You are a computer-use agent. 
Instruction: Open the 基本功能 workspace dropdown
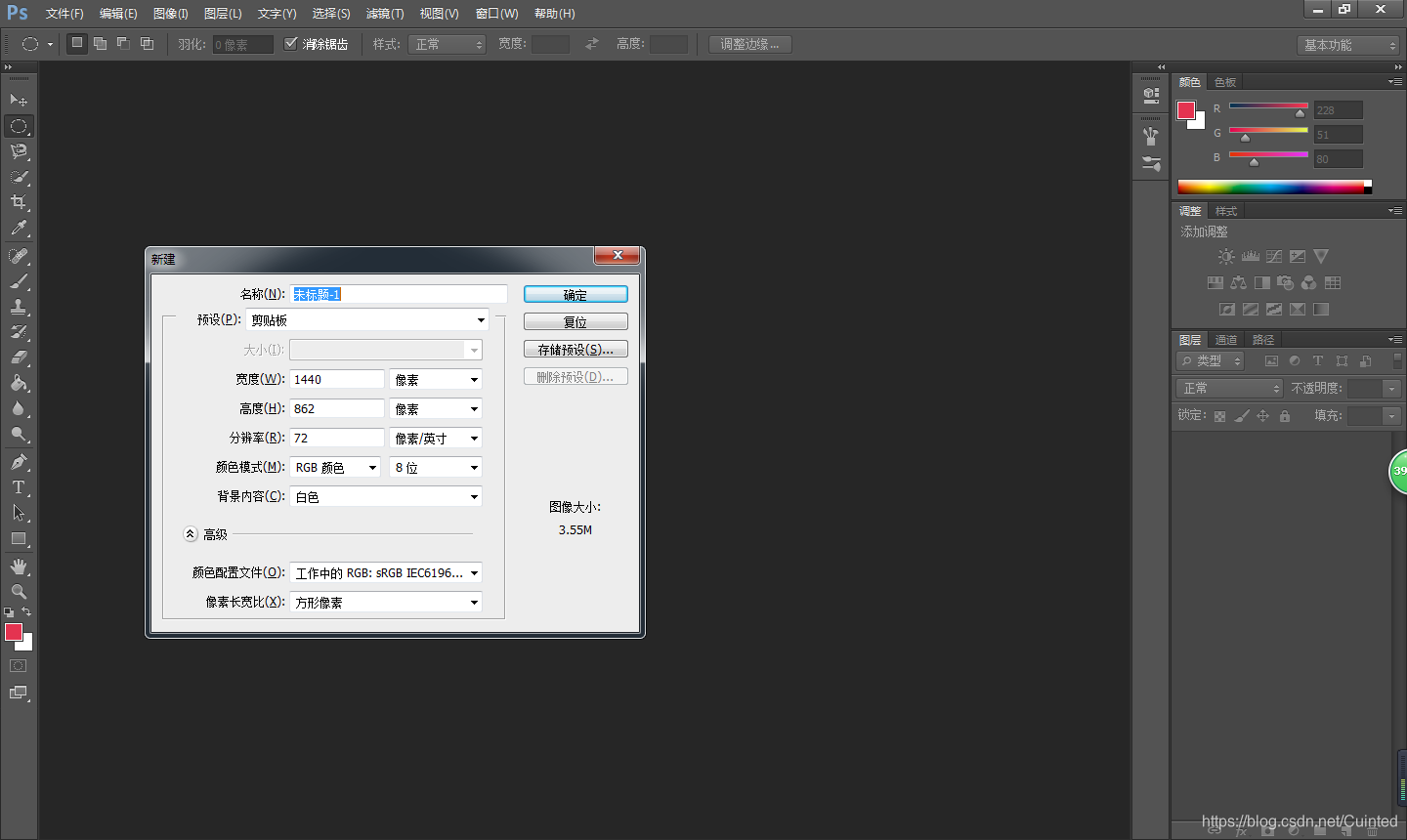click(1349, 45)
